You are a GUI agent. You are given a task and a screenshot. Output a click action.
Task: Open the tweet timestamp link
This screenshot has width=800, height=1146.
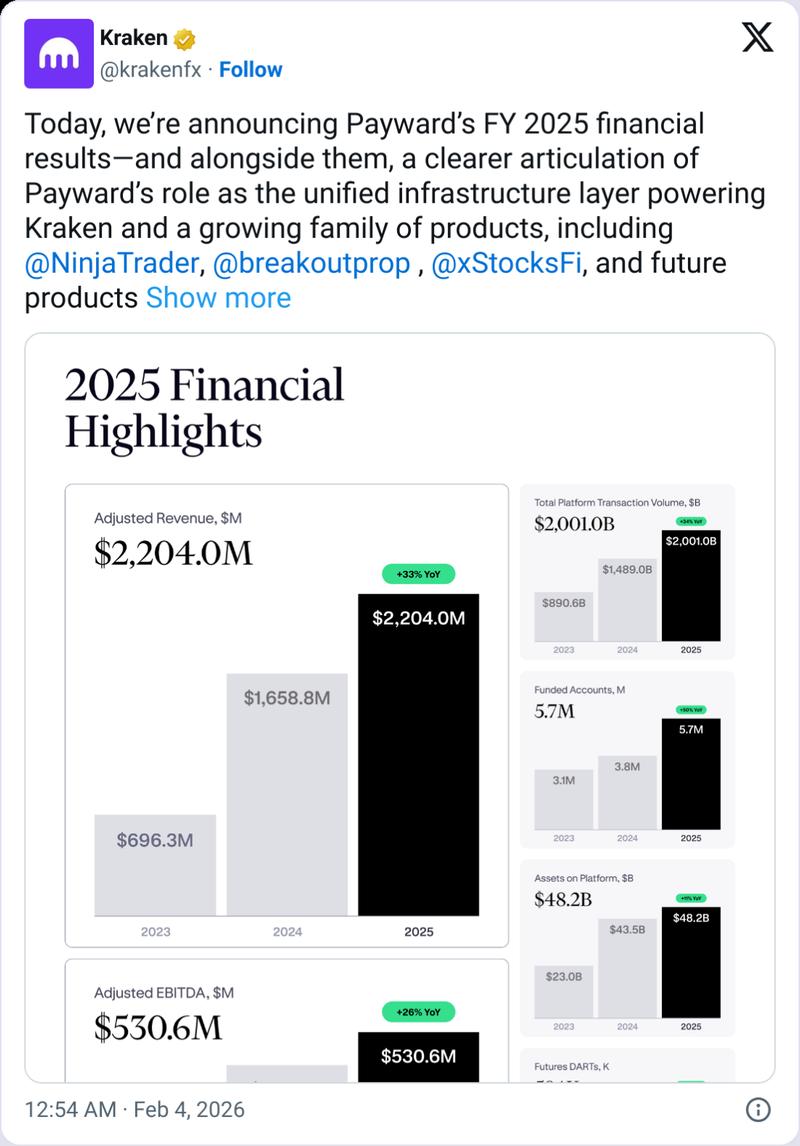pos(135,1108)
